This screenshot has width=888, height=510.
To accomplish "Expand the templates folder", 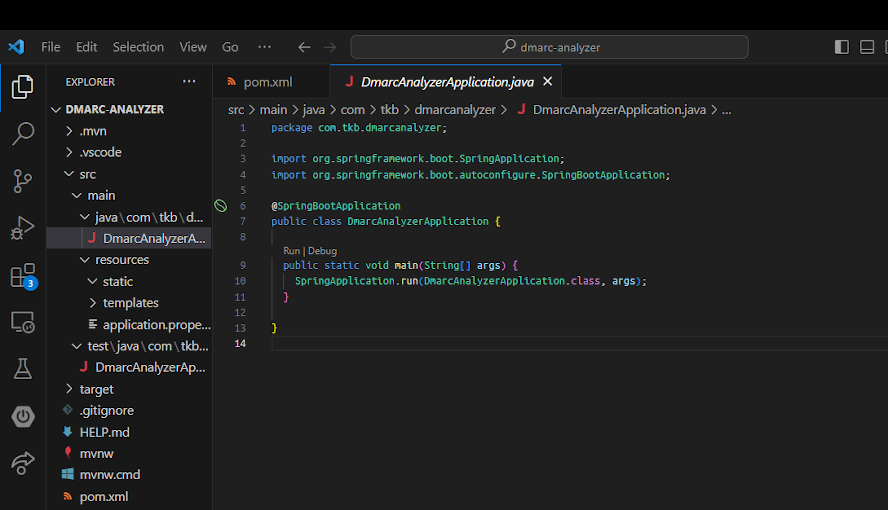I will [130, 303].
